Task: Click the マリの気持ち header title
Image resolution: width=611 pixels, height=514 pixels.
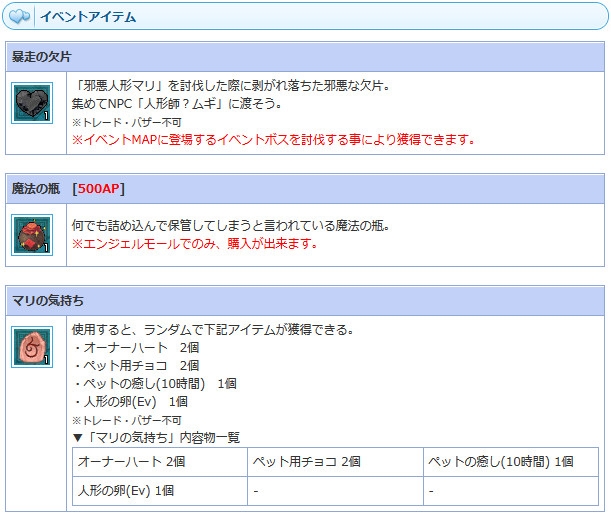Action: pos(48,300)
